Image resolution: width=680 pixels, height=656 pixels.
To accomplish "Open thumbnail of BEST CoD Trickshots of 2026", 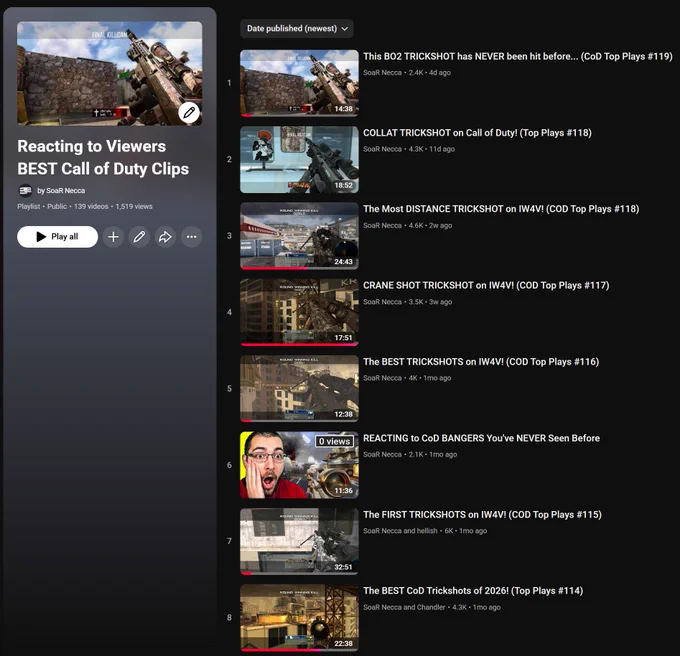I will click(299, 617).
